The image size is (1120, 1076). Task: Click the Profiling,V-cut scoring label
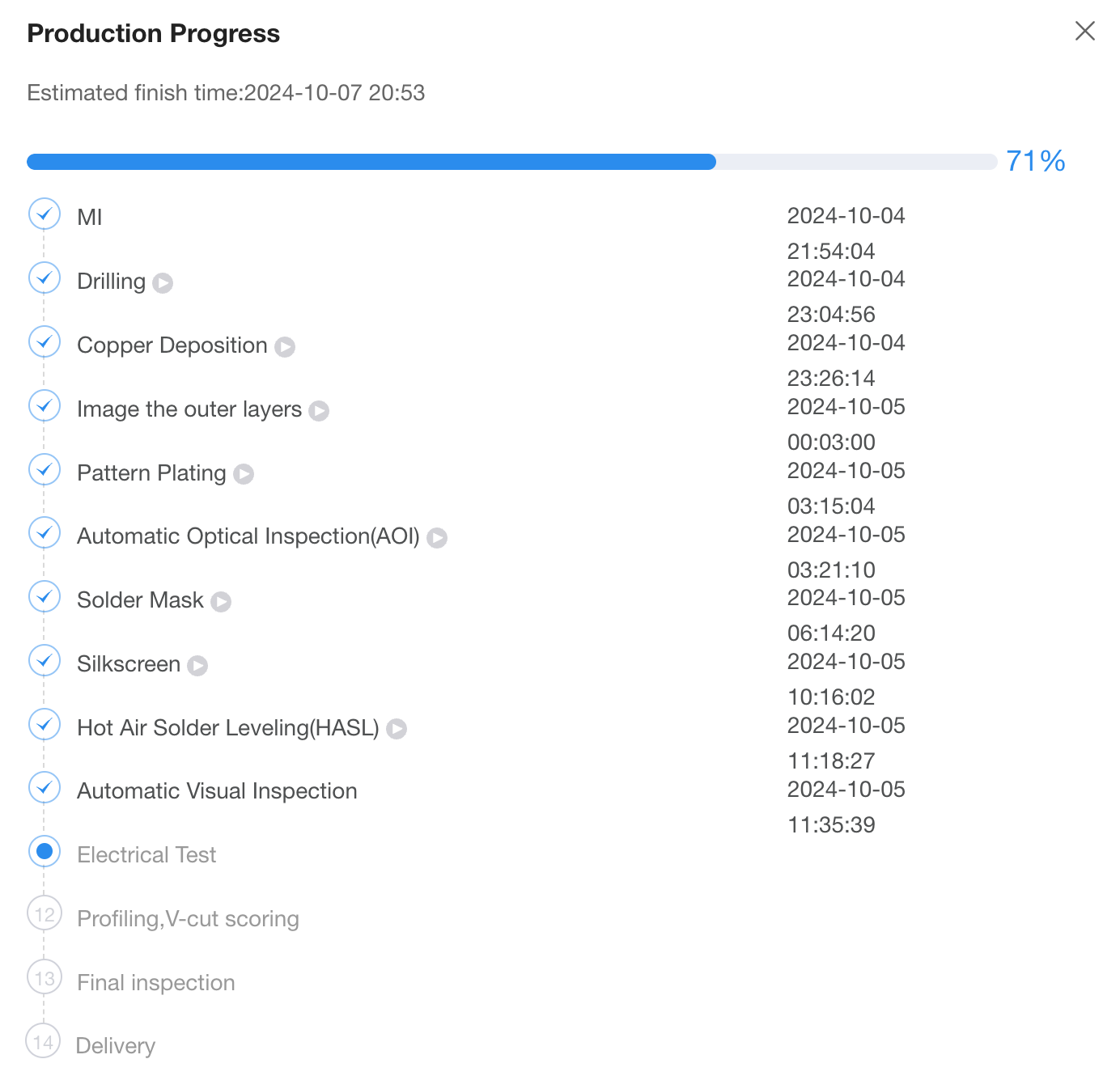[188, 919]
